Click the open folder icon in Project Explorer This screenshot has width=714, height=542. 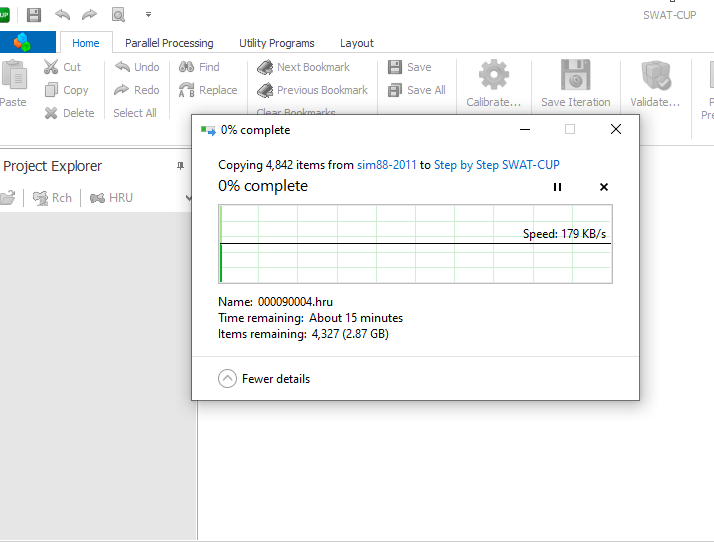8,198
